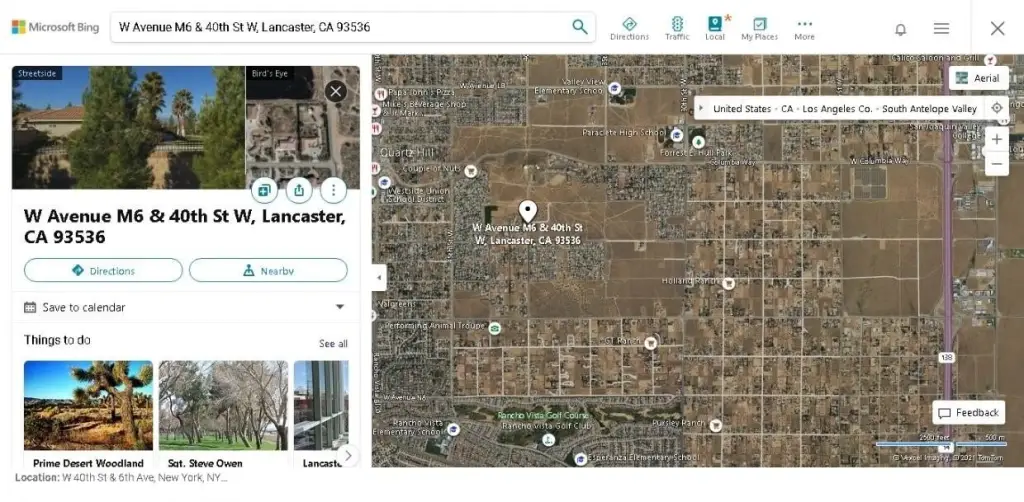Viewport: 1024px width, 502px height.
Task: Open the Directions tool in top toolbar
Action: [629, 28]
